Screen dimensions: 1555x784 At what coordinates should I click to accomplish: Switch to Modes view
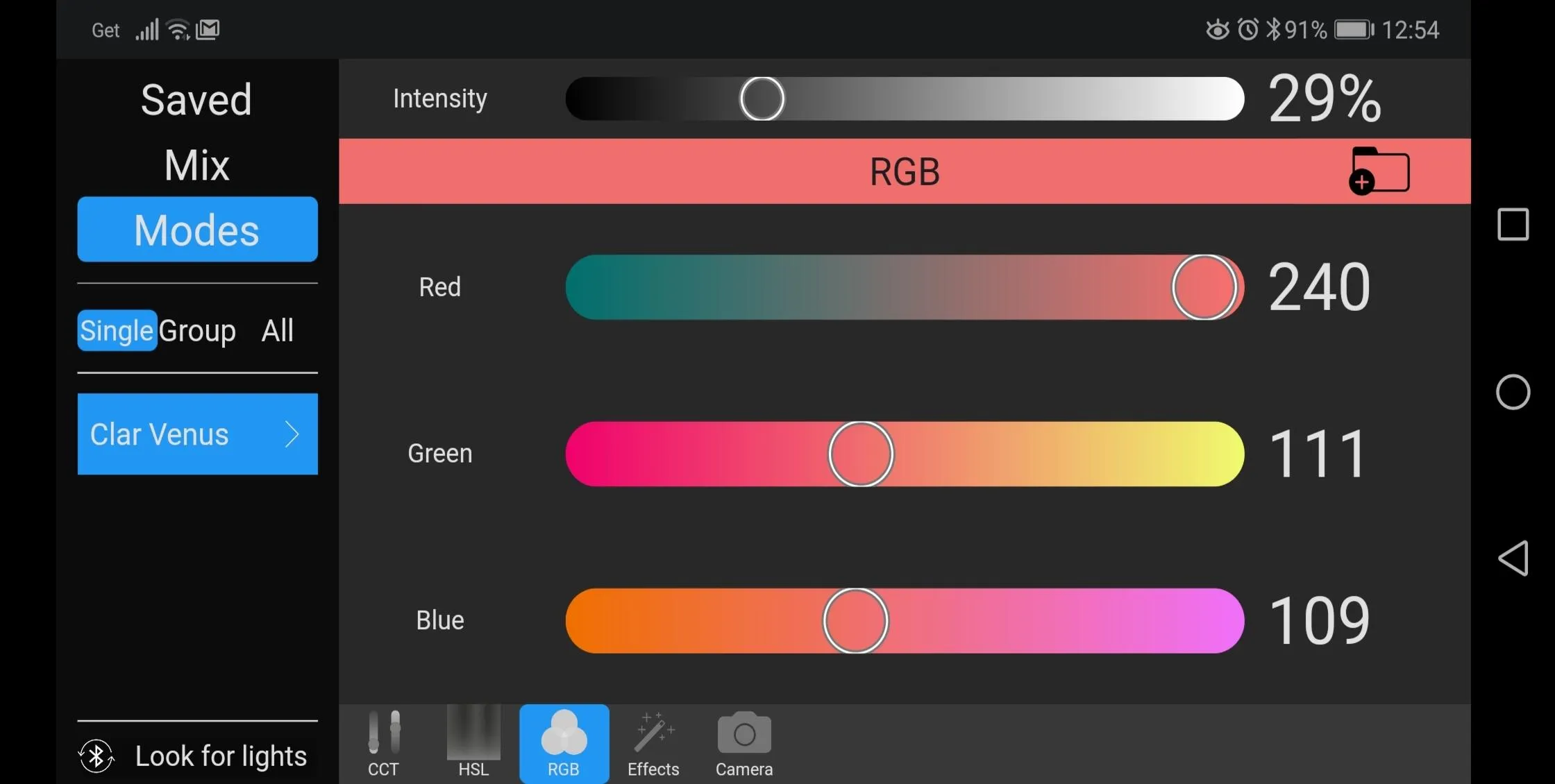pos(196,229)
